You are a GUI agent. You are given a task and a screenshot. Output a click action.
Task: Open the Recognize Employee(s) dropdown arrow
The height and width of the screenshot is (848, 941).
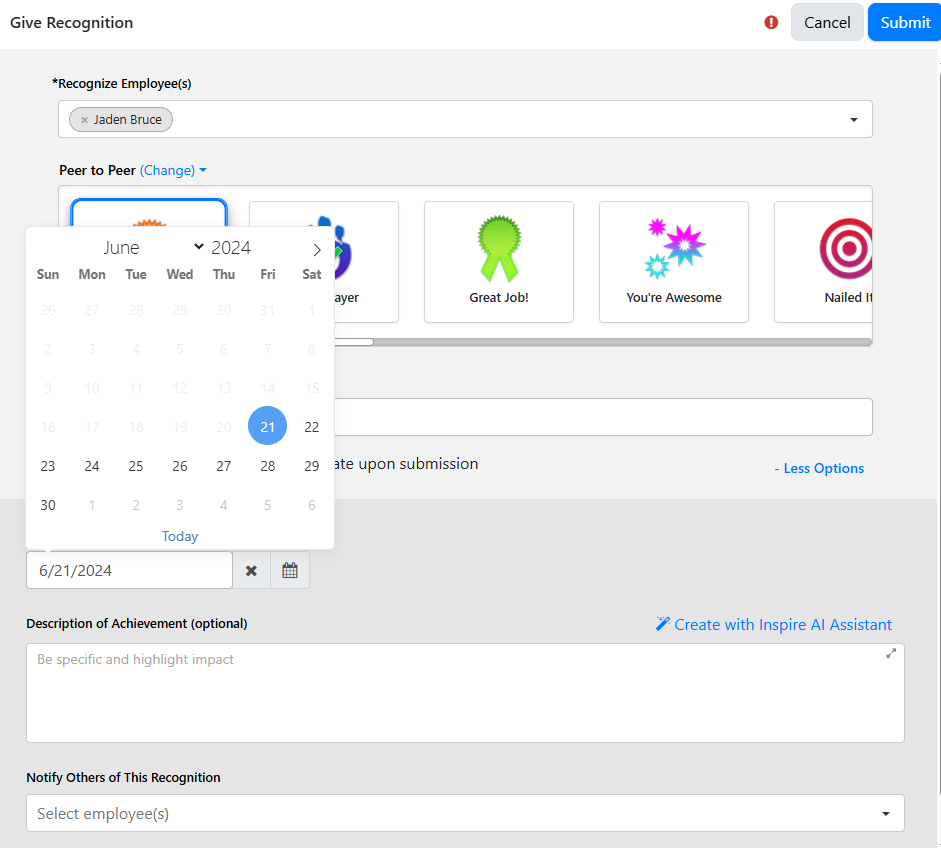coord(853,120)
